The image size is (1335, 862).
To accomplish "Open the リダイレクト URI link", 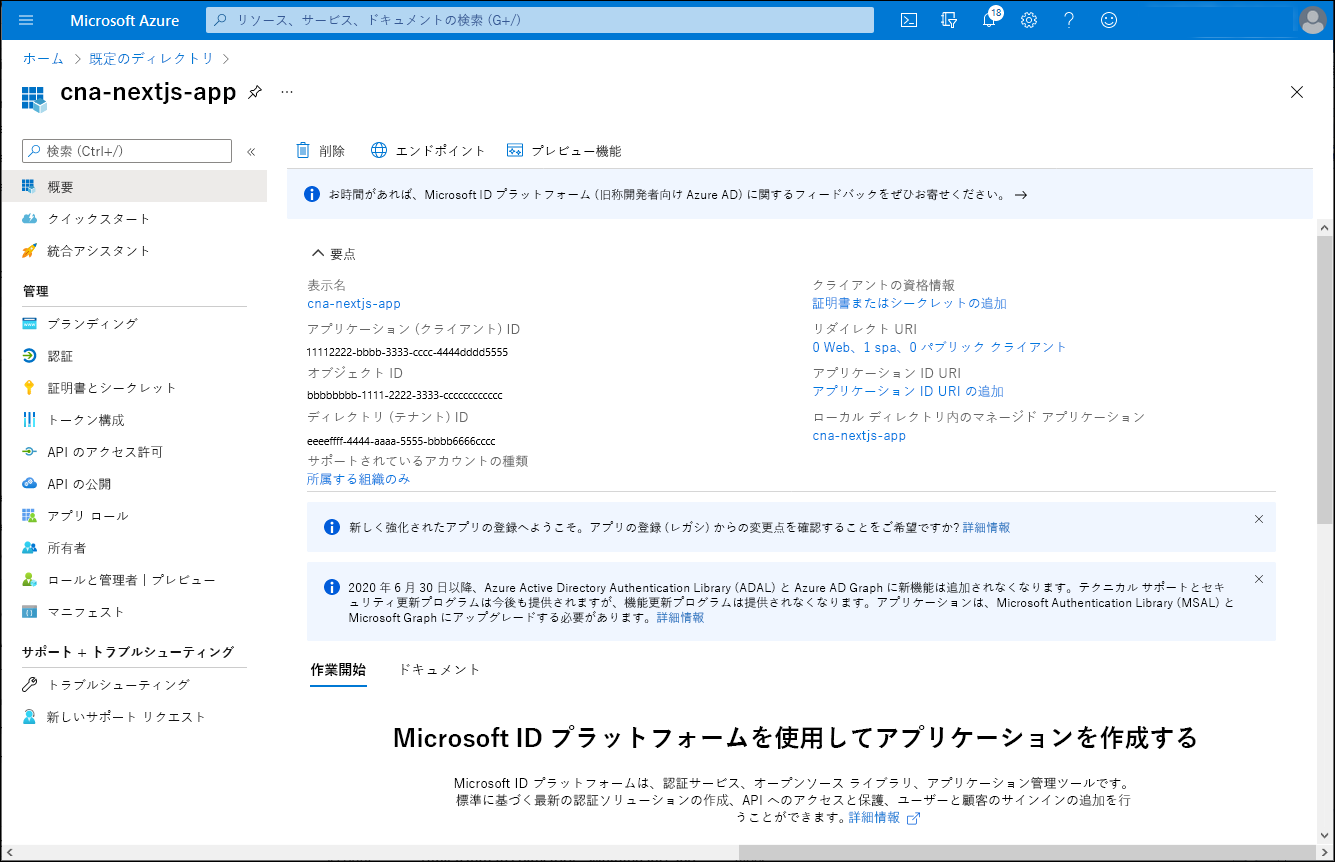I will (939, 347).
